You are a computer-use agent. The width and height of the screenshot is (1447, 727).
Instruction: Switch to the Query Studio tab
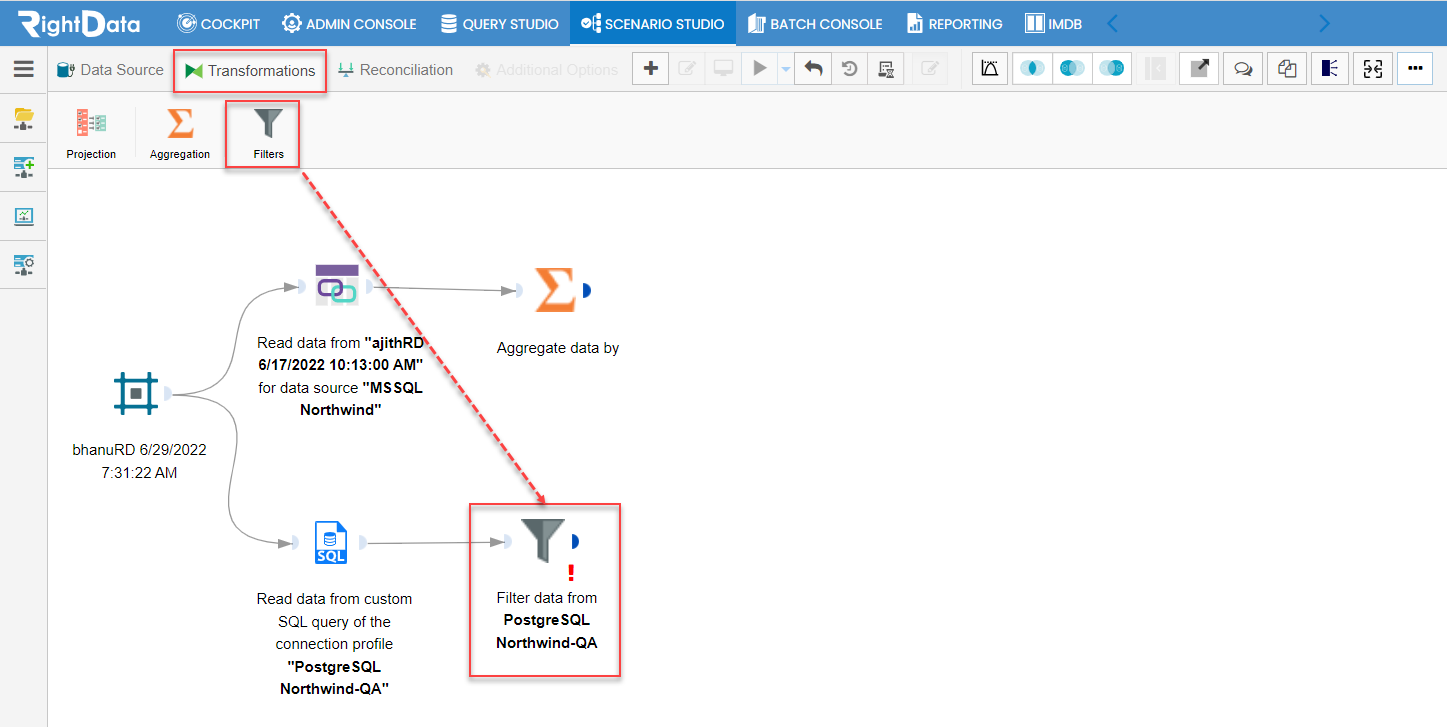(x=499, y=23)
